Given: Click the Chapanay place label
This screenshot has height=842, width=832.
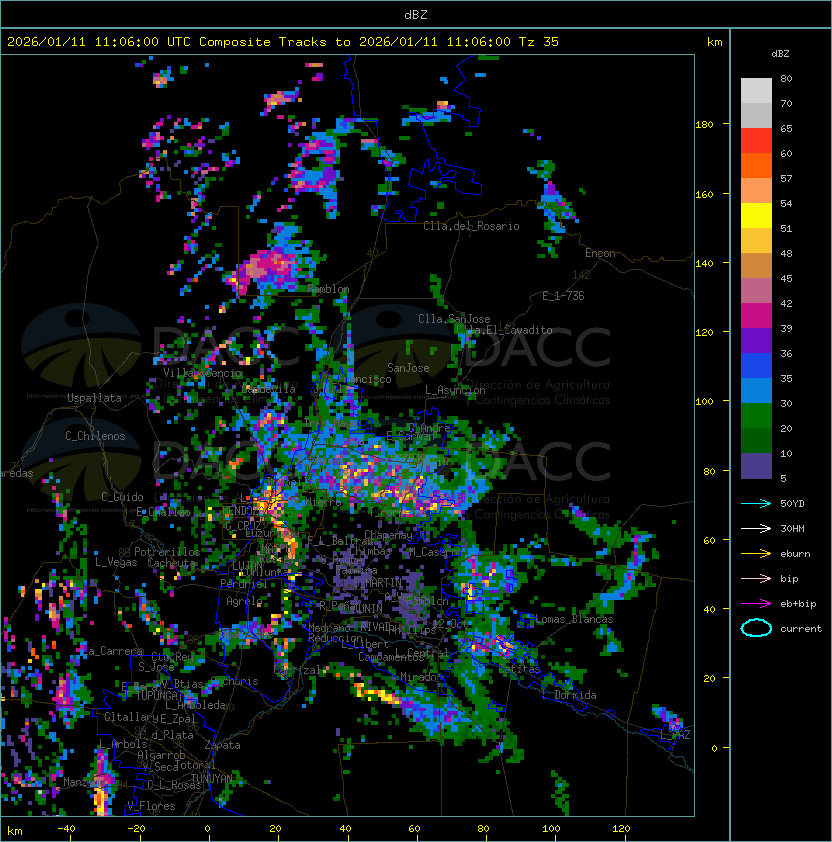Looking at the screenshot, I should click(388, 535).
